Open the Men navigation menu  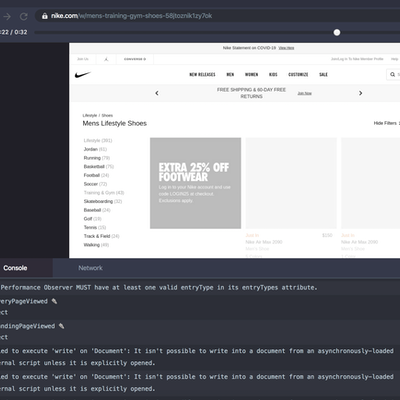230,74
